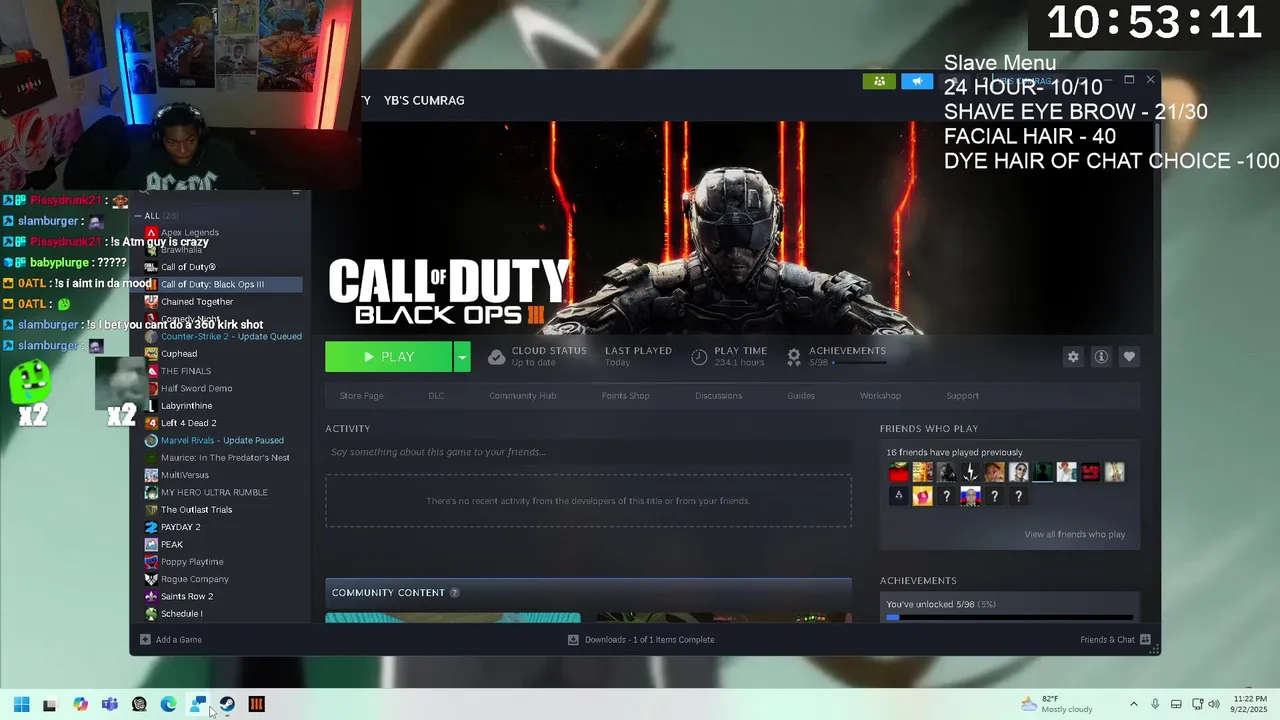
Task: Select Half Sword Demo in library
Action: coord(218,388)
